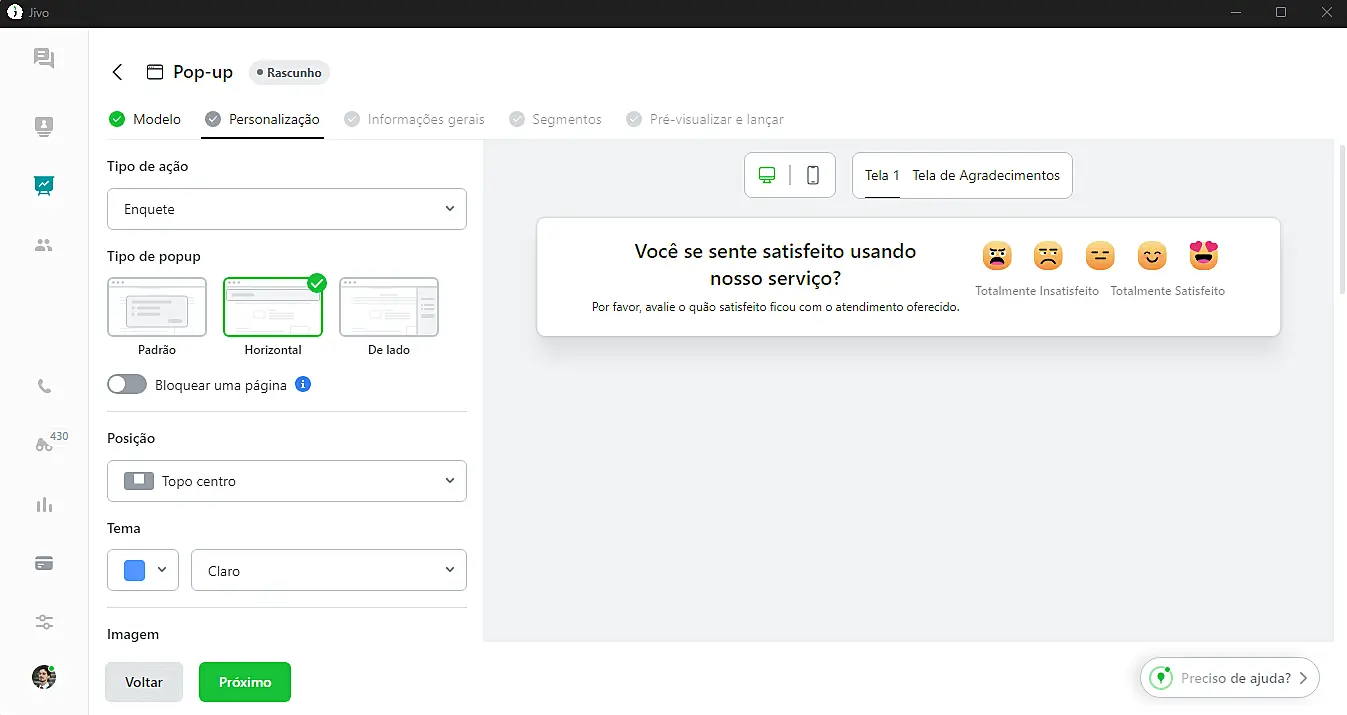
Task: Open the settings section in the sidebar
Action: pyautogui.click(x=44, y=622)
